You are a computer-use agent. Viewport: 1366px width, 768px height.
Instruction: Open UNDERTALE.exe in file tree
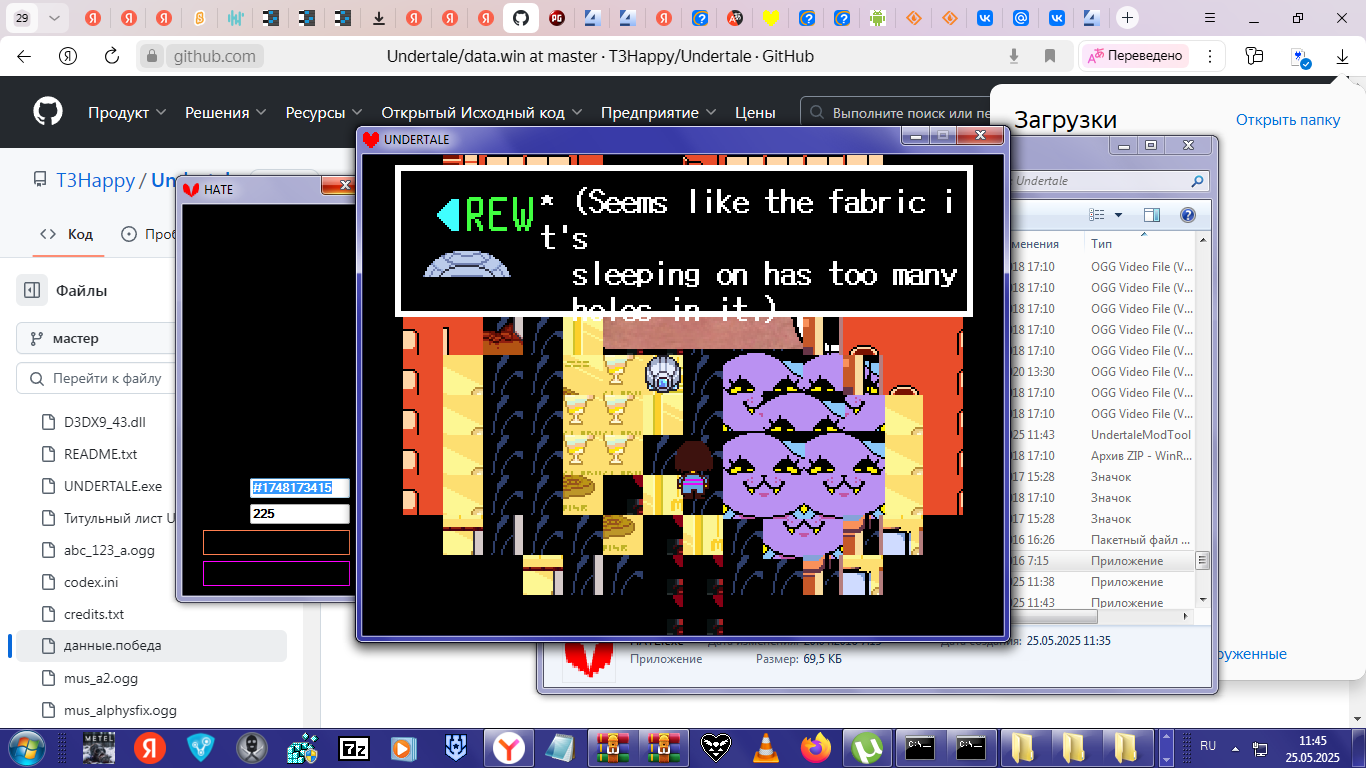pos(112,486)
